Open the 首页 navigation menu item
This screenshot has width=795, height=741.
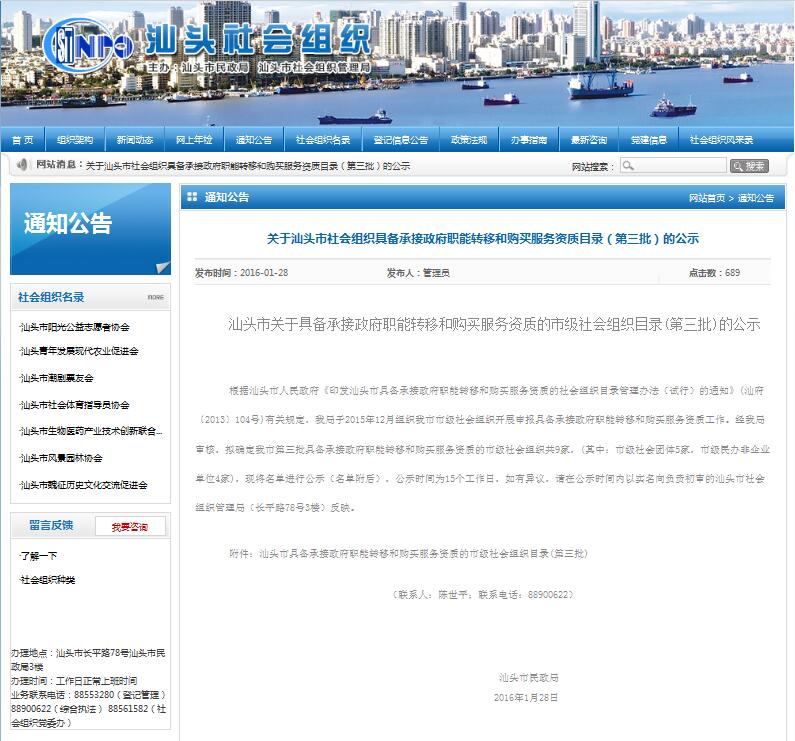point(22,140)
